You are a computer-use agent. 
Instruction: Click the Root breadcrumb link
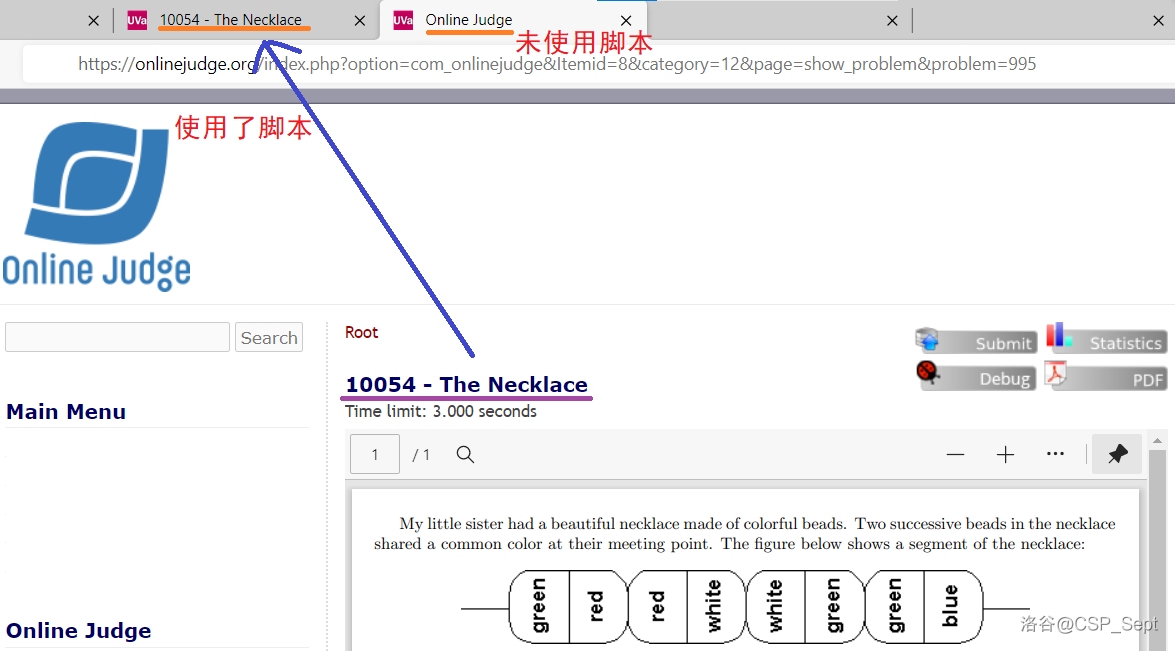tap(361, 332)
